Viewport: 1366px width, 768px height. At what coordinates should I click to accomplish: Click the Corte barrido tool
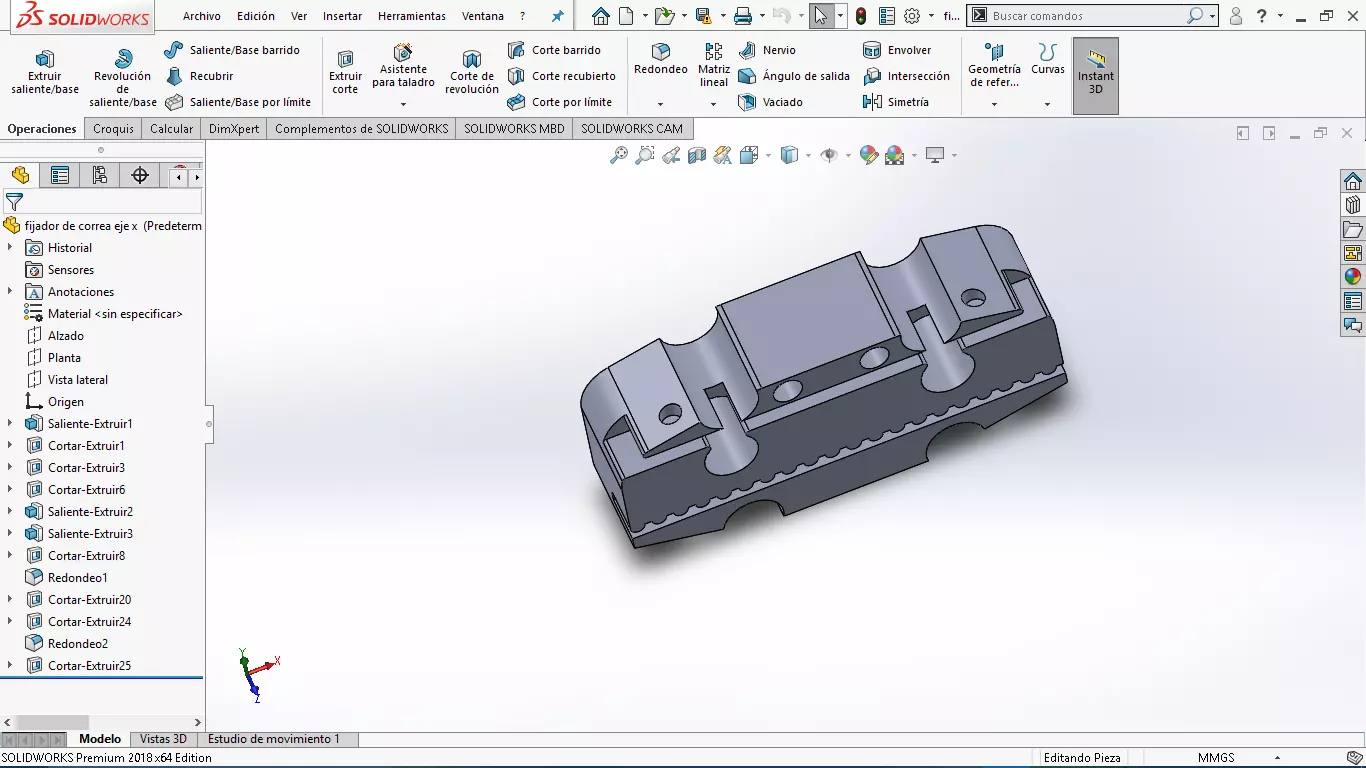[x=554, y=50]
